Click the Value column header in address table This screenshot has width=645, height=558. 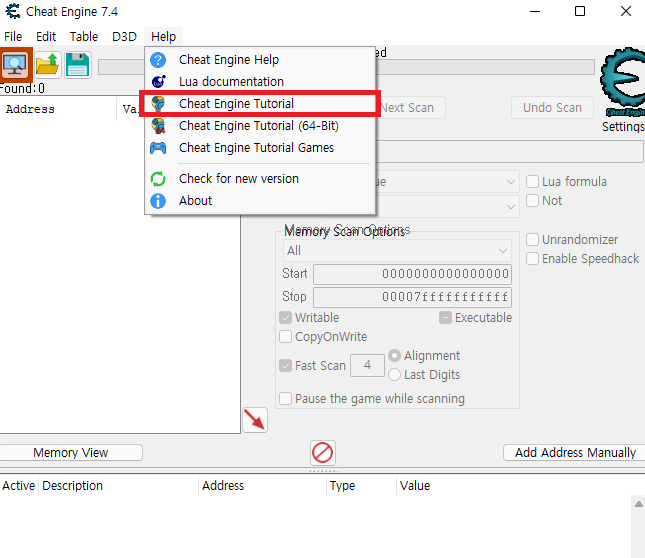[415, 486]
